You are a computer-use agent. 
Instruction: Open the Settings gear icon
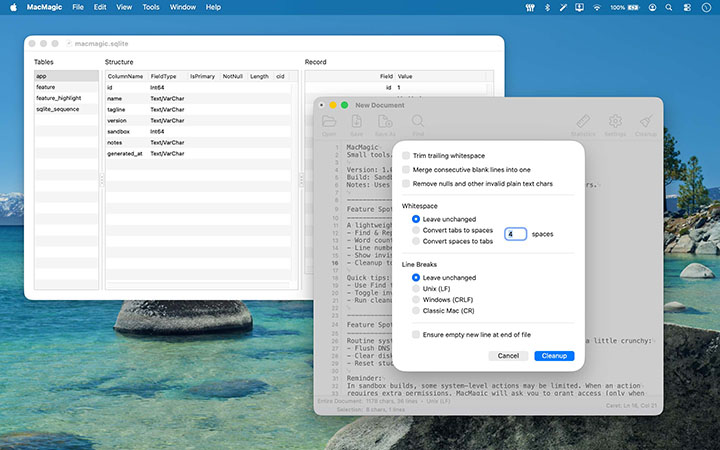tap(615, 122)
